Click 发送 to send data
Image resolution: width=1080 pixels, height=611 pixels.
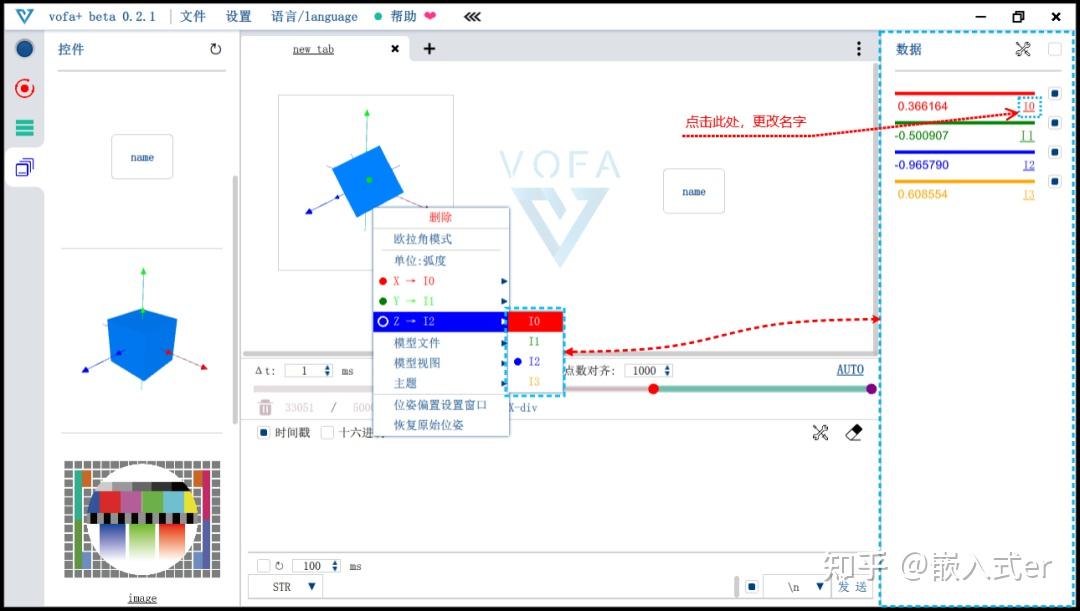852,586
